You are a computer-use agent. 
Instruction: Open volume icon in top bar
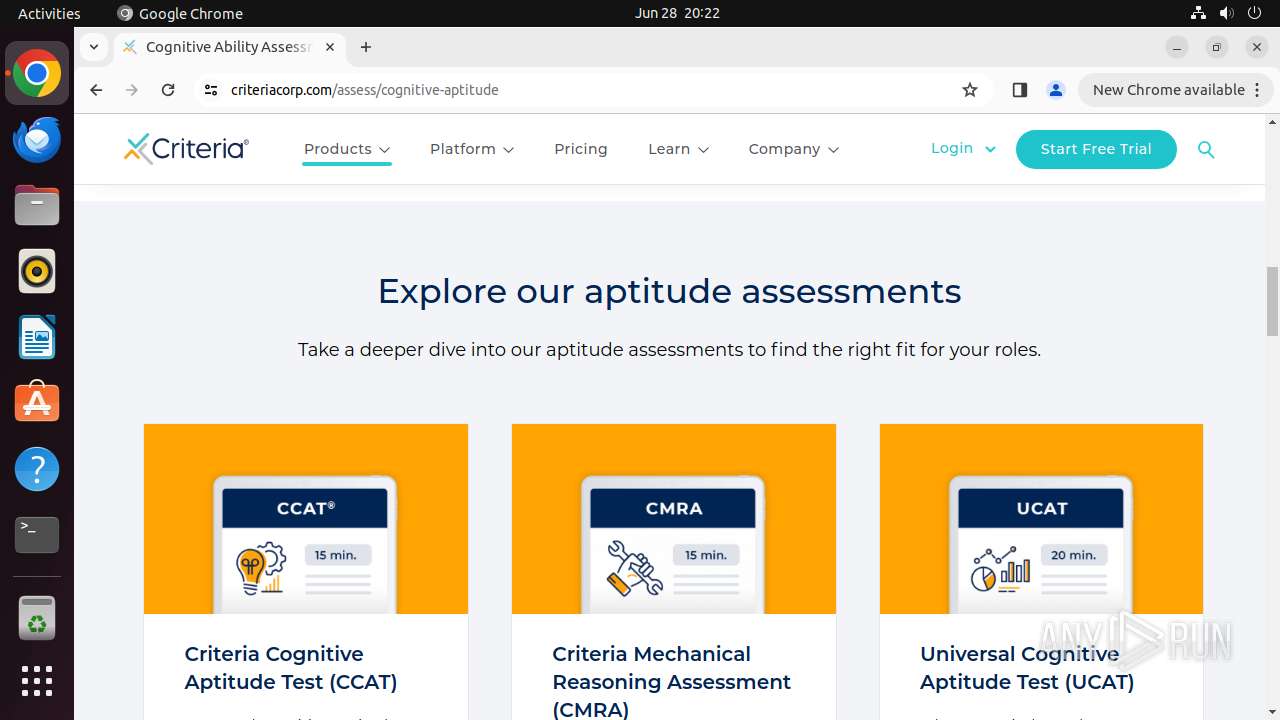1226,13
